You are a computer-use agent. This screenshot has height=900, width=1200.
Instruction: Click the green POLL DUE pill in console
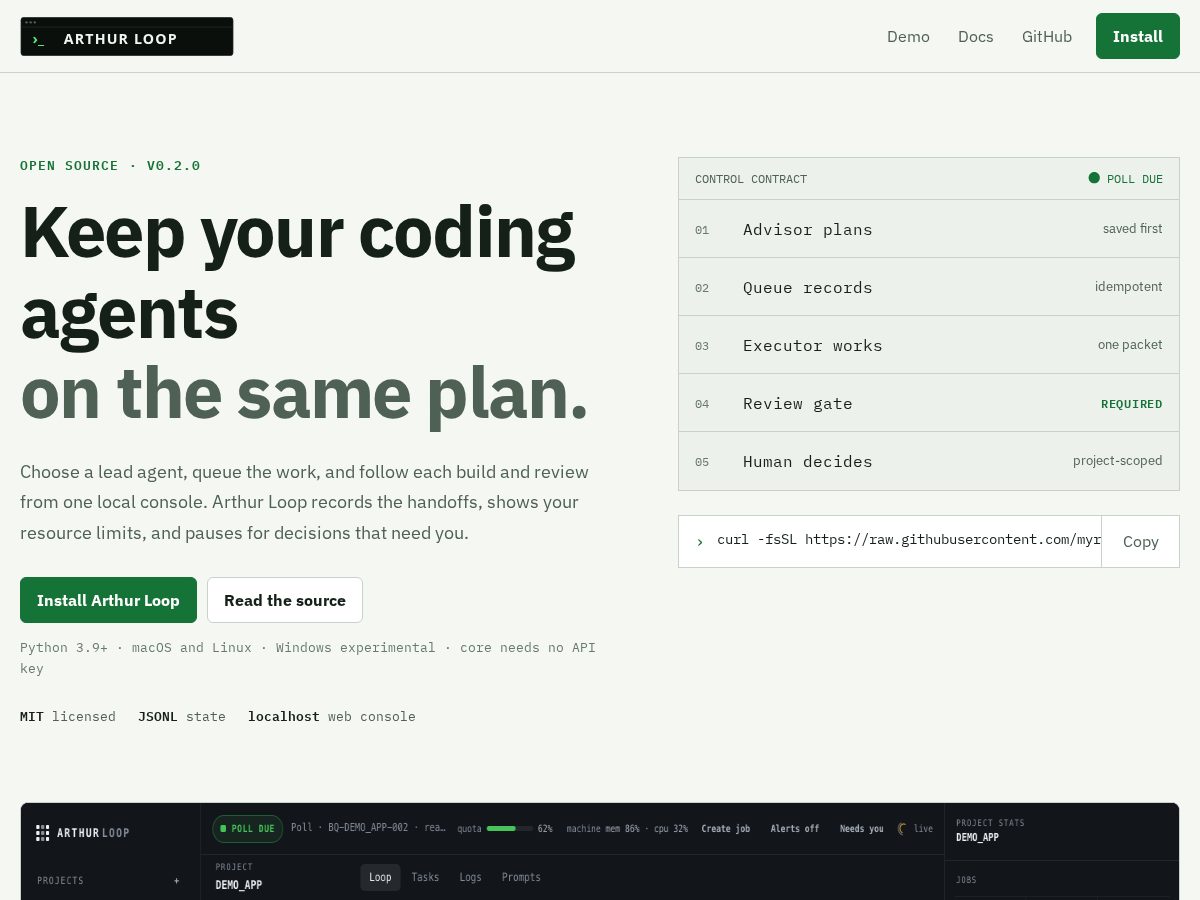click(x=247, y=829)
